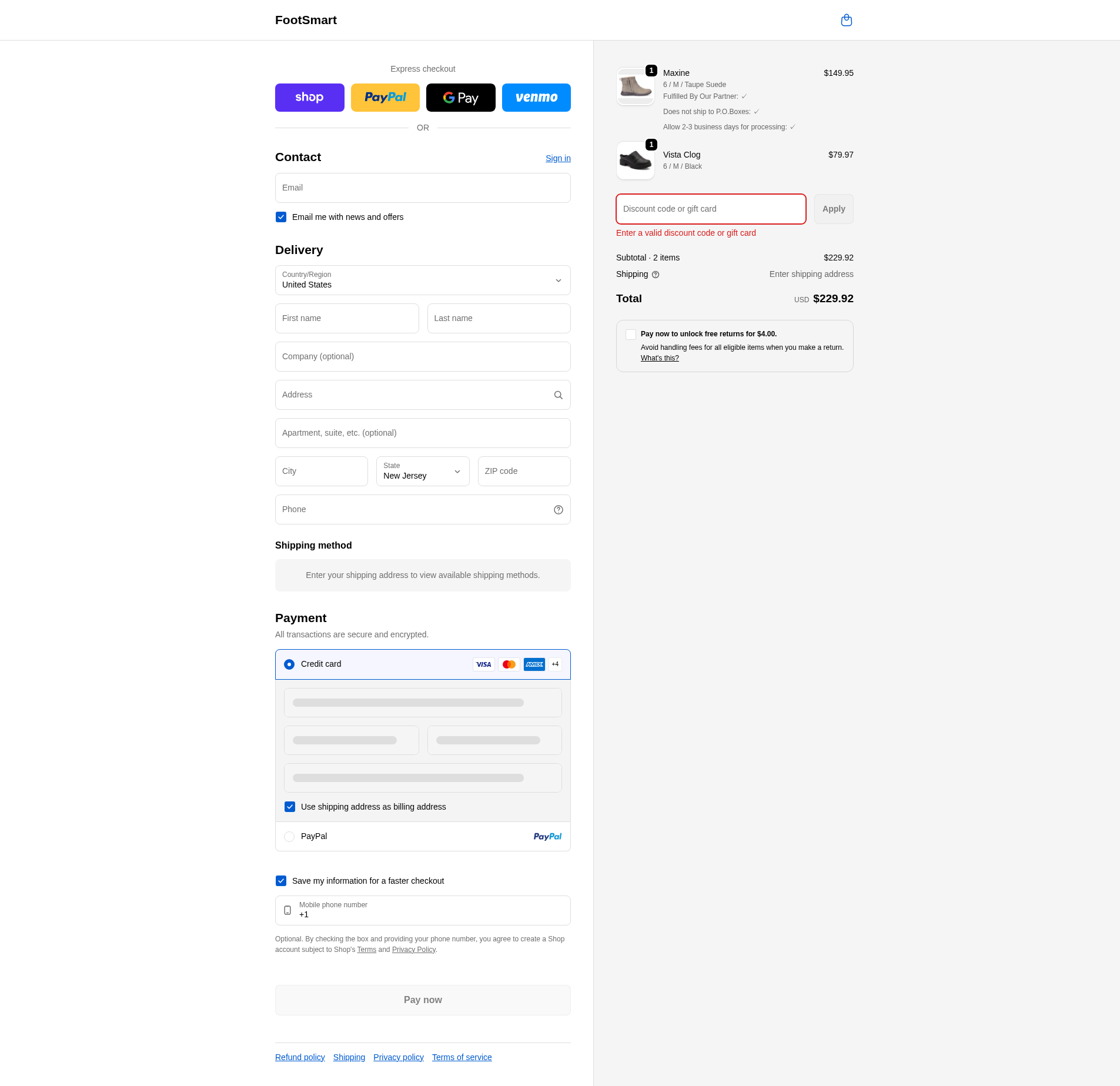The width and height of the screenshot is (1120, 1086).
Task: Open the Country/Region dropdown
Action: click(422, 280)
